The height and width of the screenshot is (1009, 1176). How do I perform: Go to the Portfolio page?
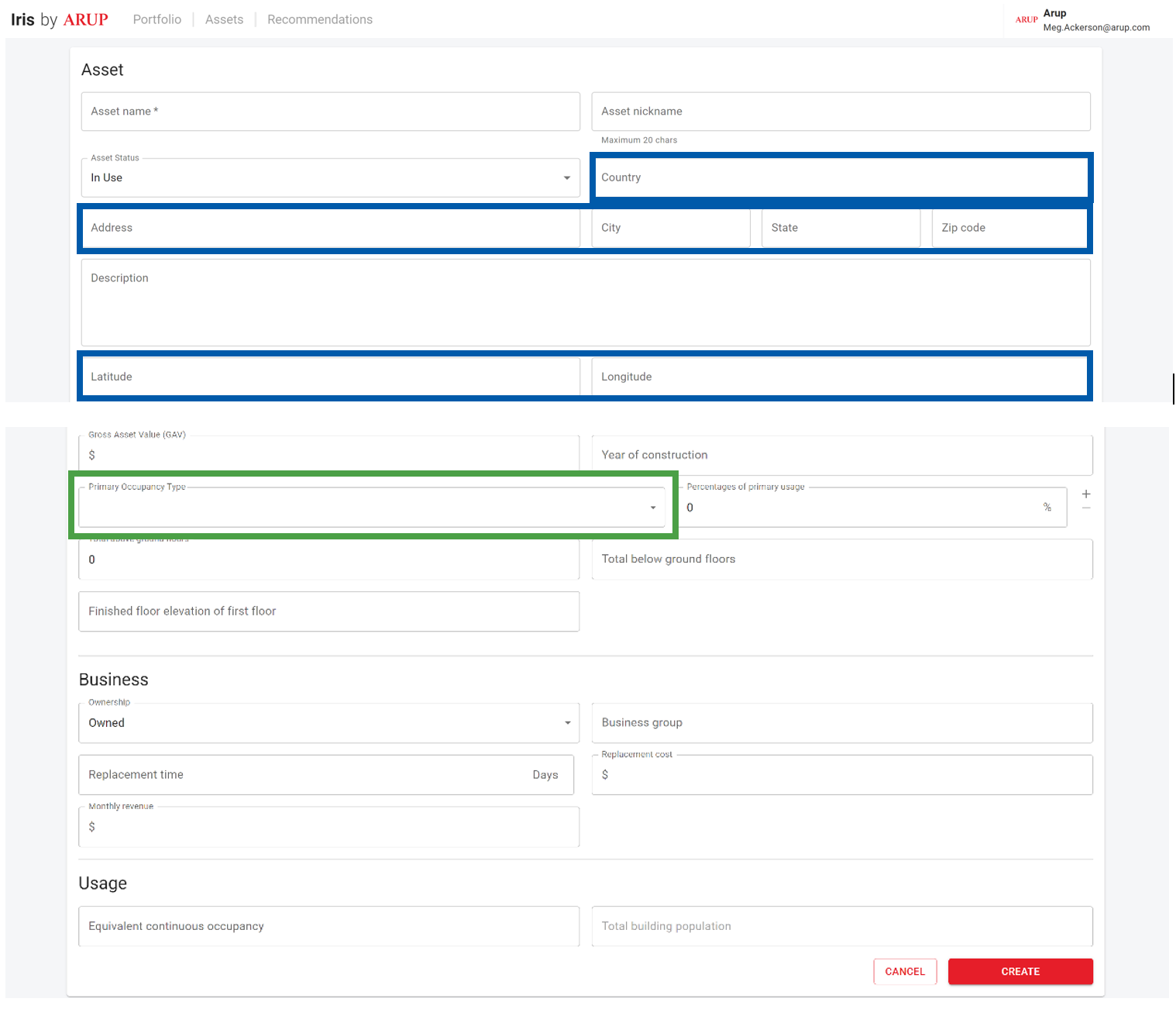(x=156, y=19)
